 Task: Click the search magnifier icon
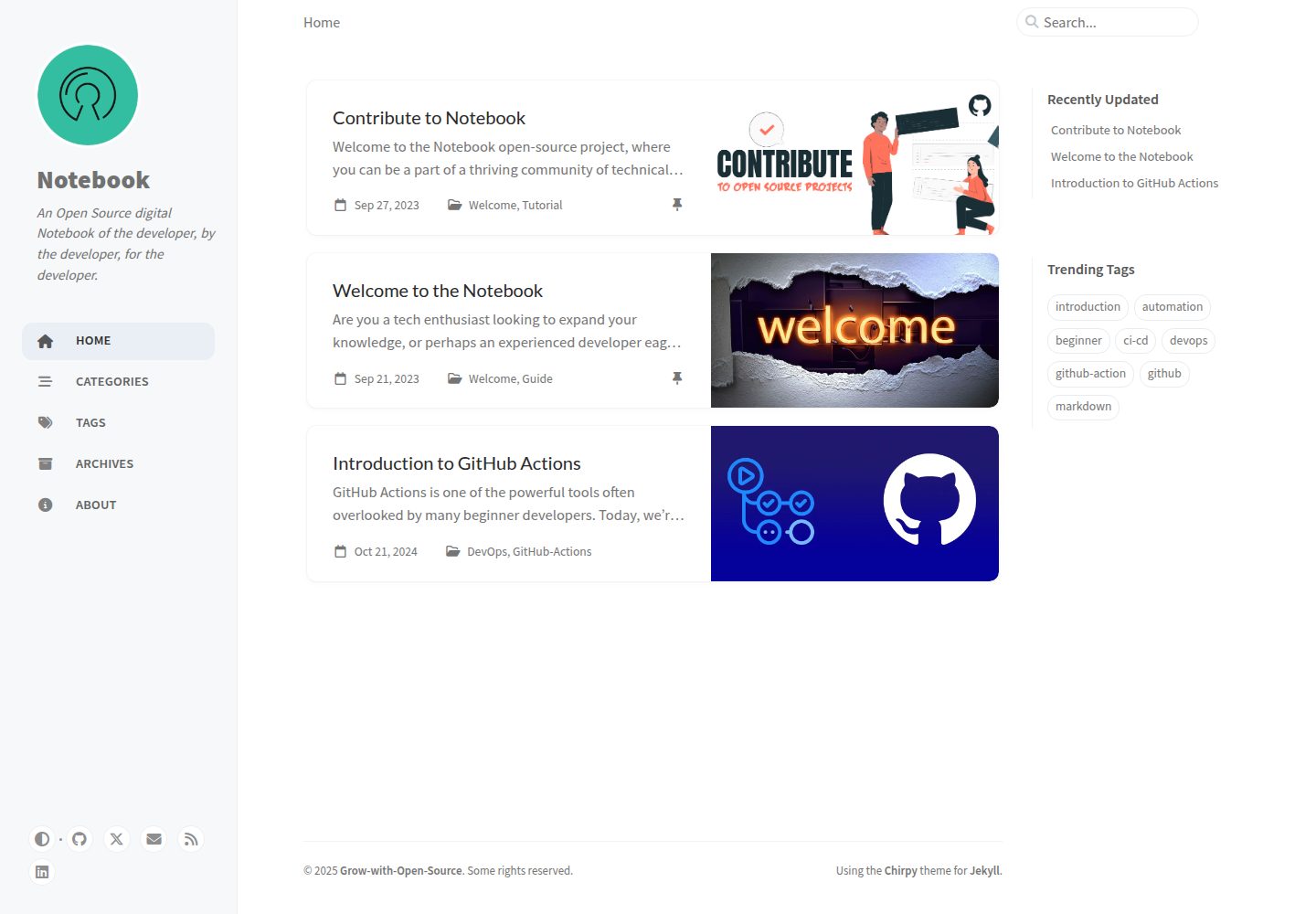[x=1032, y=22]
